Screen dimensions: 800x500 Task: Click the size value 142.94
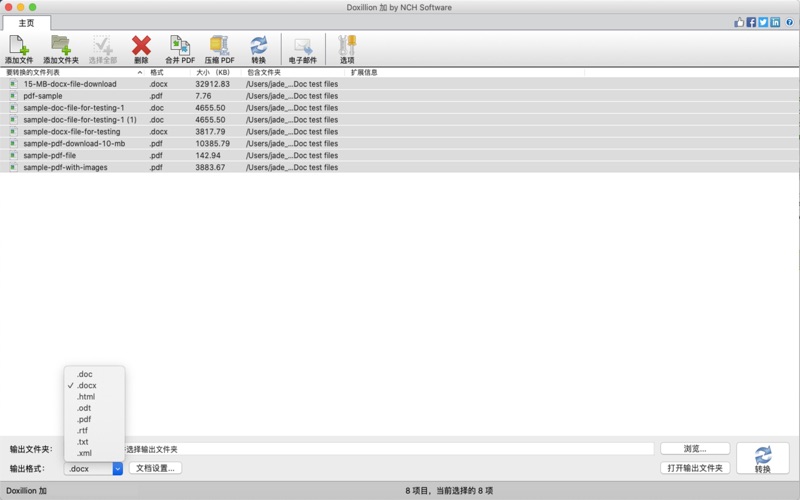click(208, 155)
